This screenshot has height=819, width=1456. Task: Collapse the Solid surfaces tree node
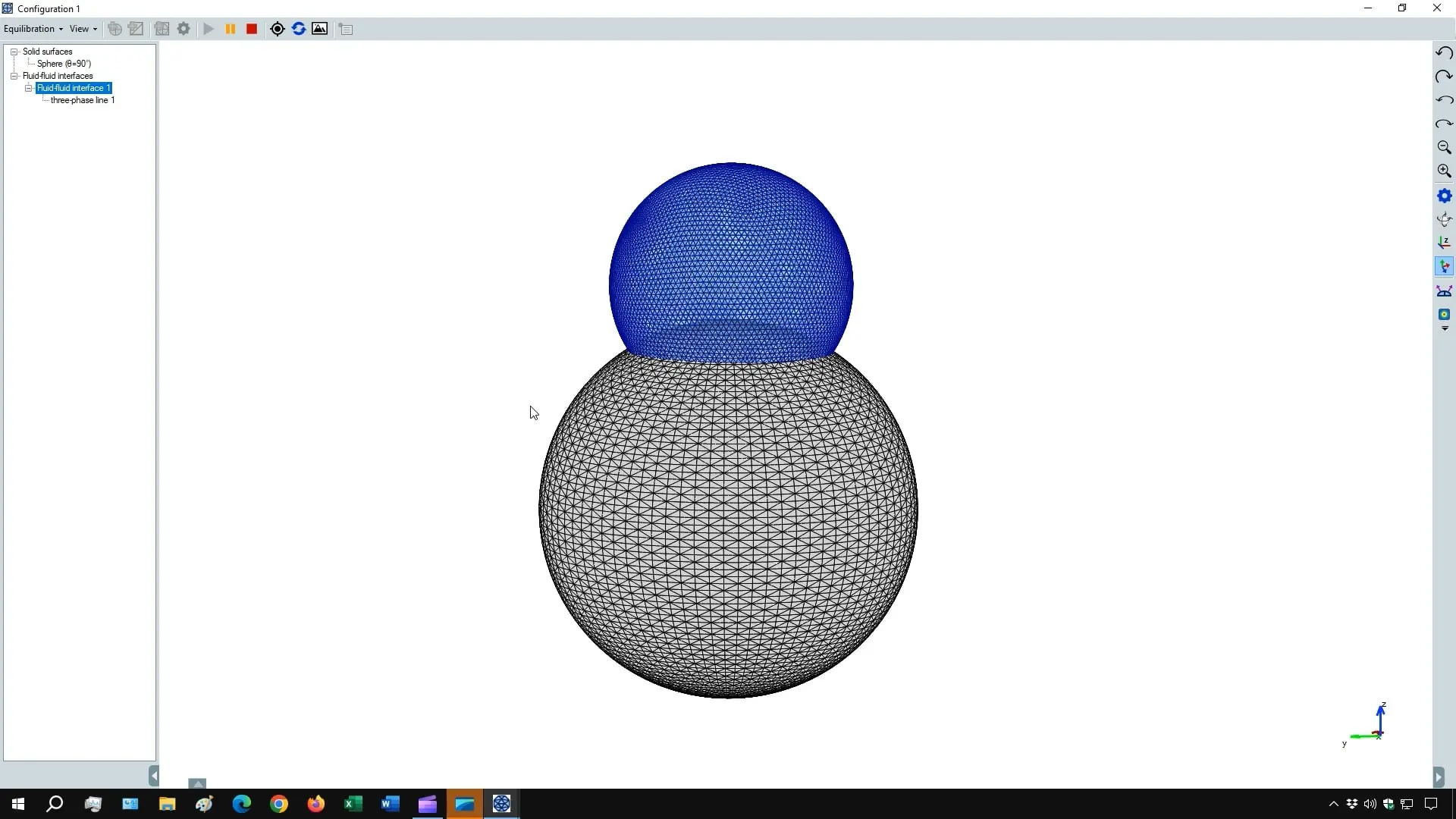pos(14,51)
